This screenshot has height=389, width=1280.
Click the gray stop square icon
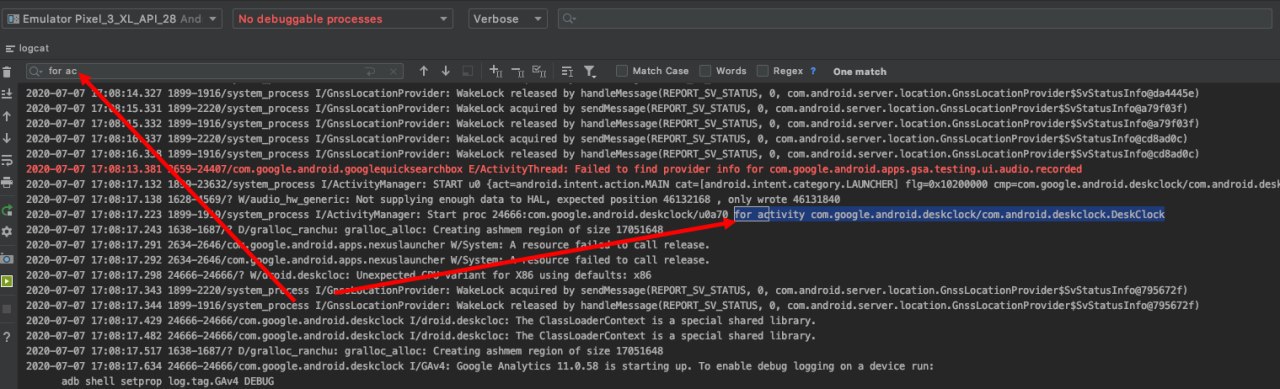coord(7,310)
